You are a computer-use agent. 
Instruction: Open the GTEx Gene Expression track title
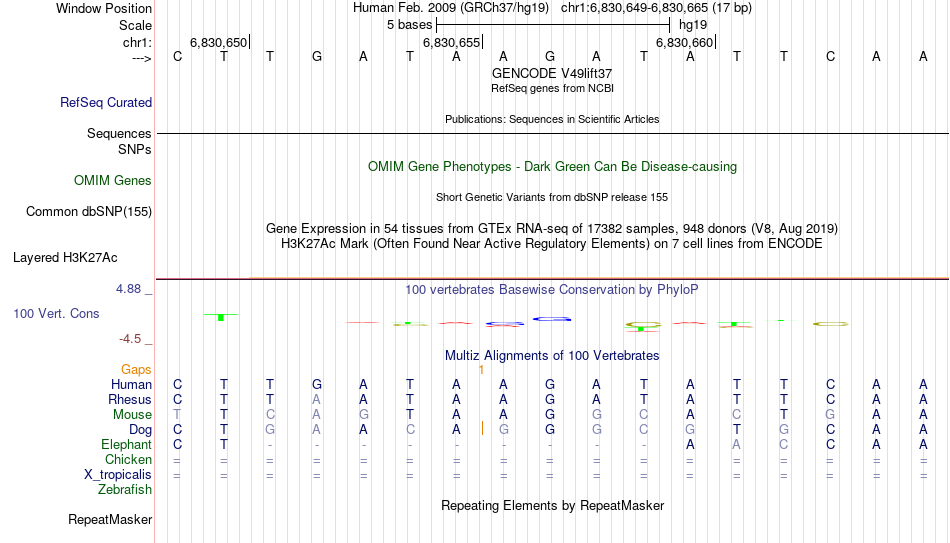[x=552, y=228]
